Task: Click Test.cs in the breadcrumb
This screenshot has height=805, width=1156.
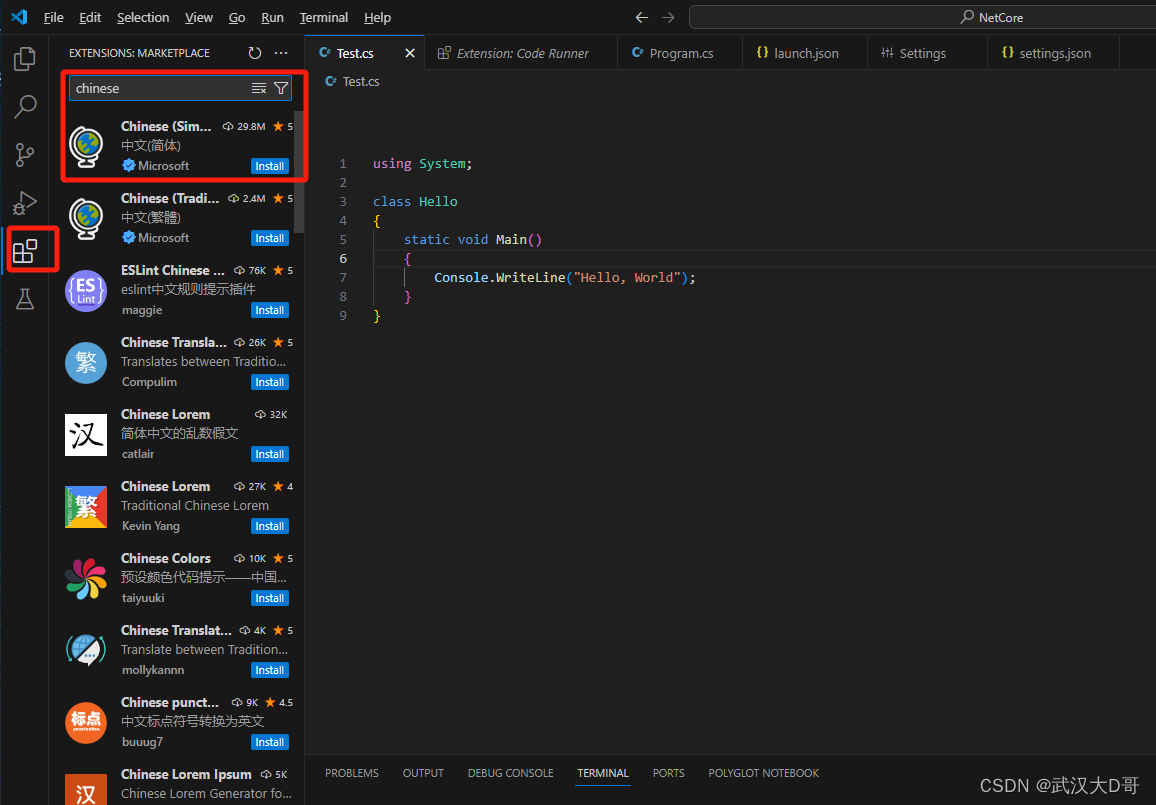Action: (361, 81)
